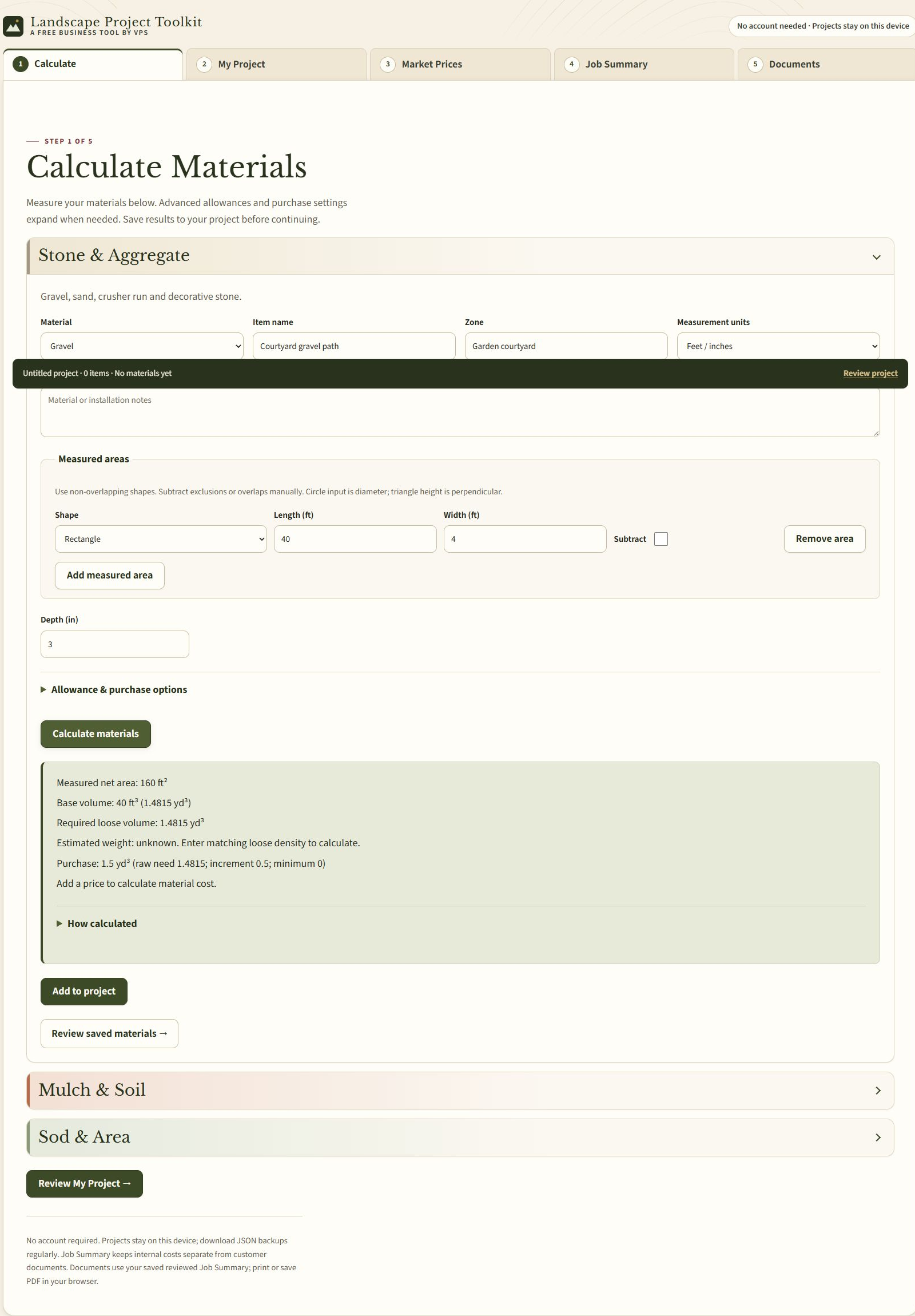
Task: Open the Shape dropdown showing Rectangle
Action: [161, 539]
